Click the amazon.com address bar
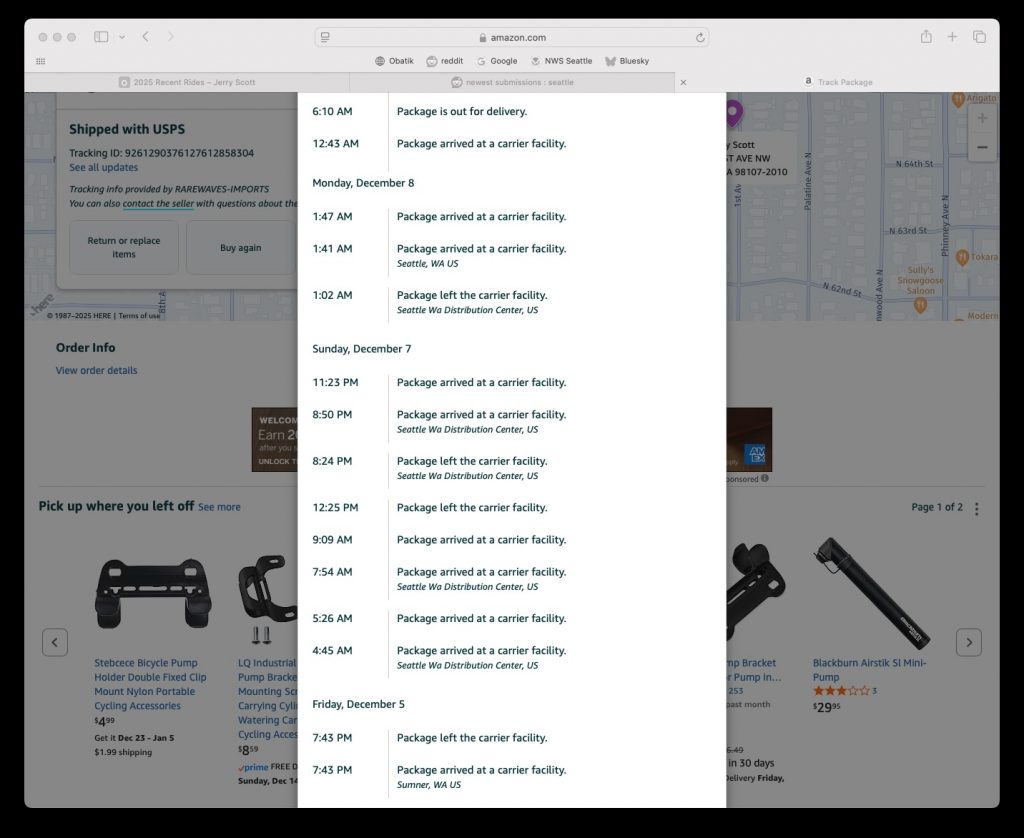The image size is (1024, 838). coord(512,38)
